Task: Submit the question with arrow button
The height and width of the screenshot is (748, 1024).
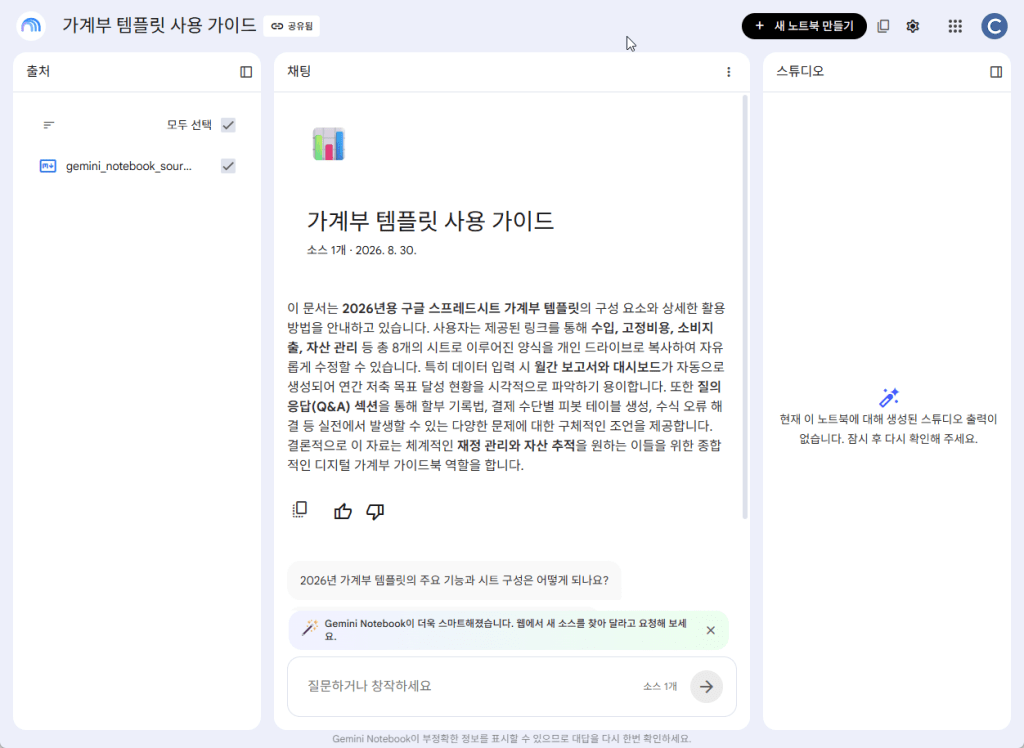Action: [707, 687]
